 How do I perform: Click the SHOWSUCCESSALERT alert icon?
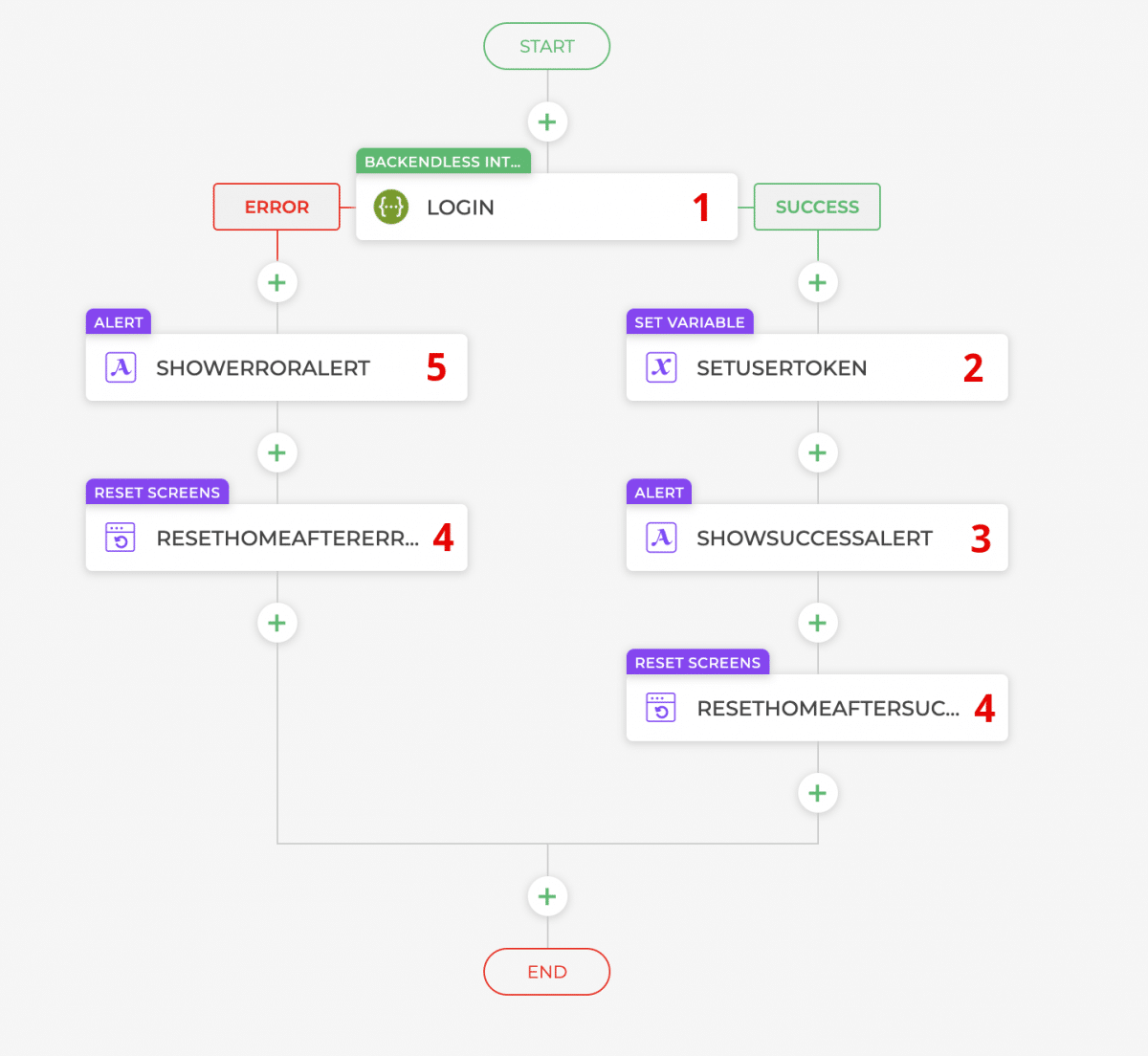coord(661,538)
